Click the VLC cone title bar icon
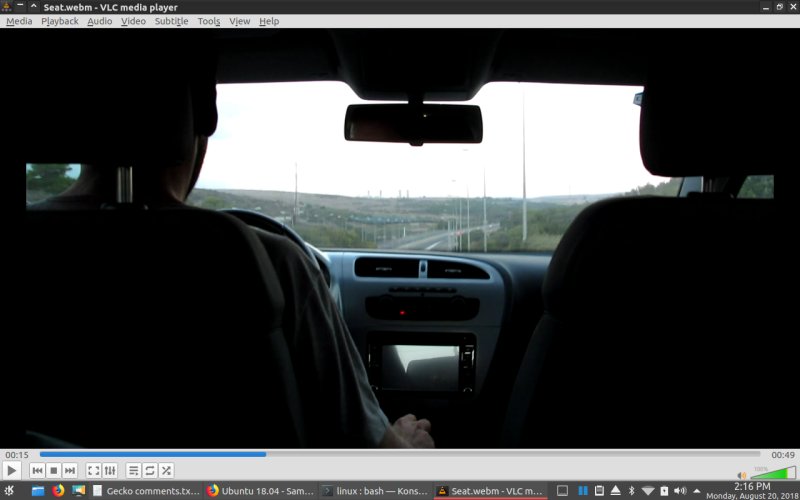 [x=7, y=7]
